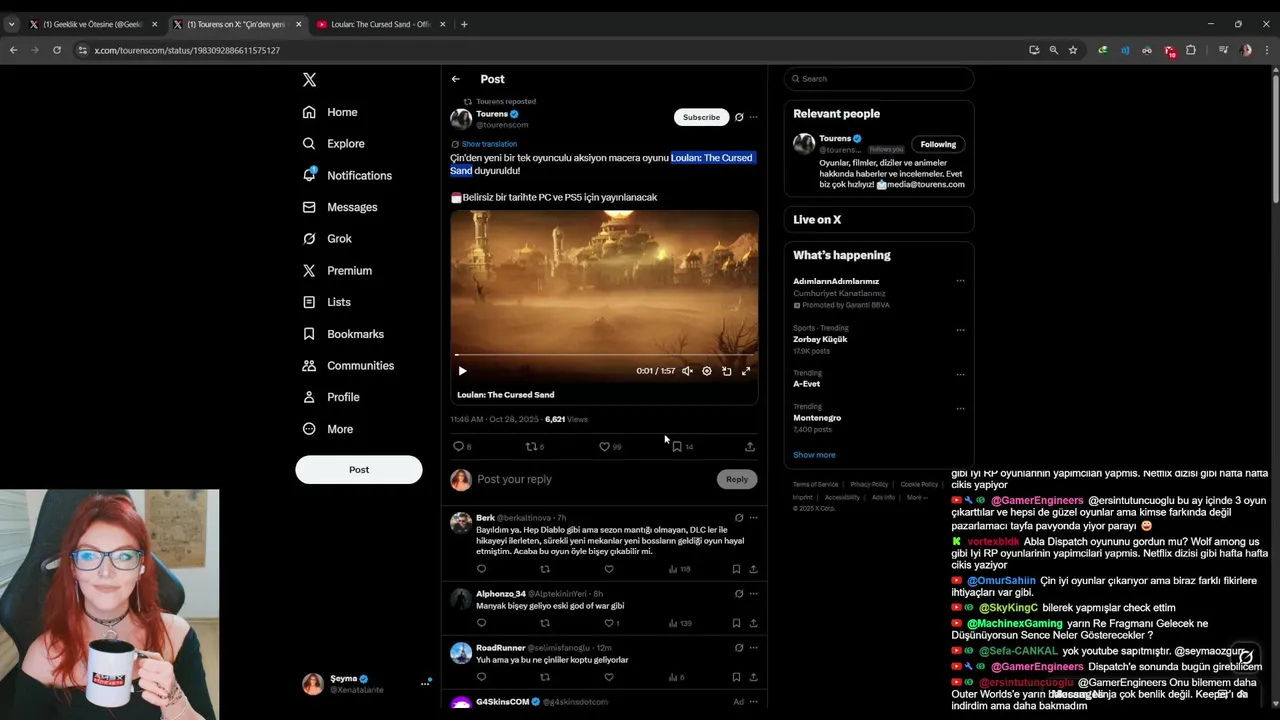Play the Loulan: The Cursed Sand video
This screenshot has width=1280, height=720.
pyautogui.click(x=462, y=371)
